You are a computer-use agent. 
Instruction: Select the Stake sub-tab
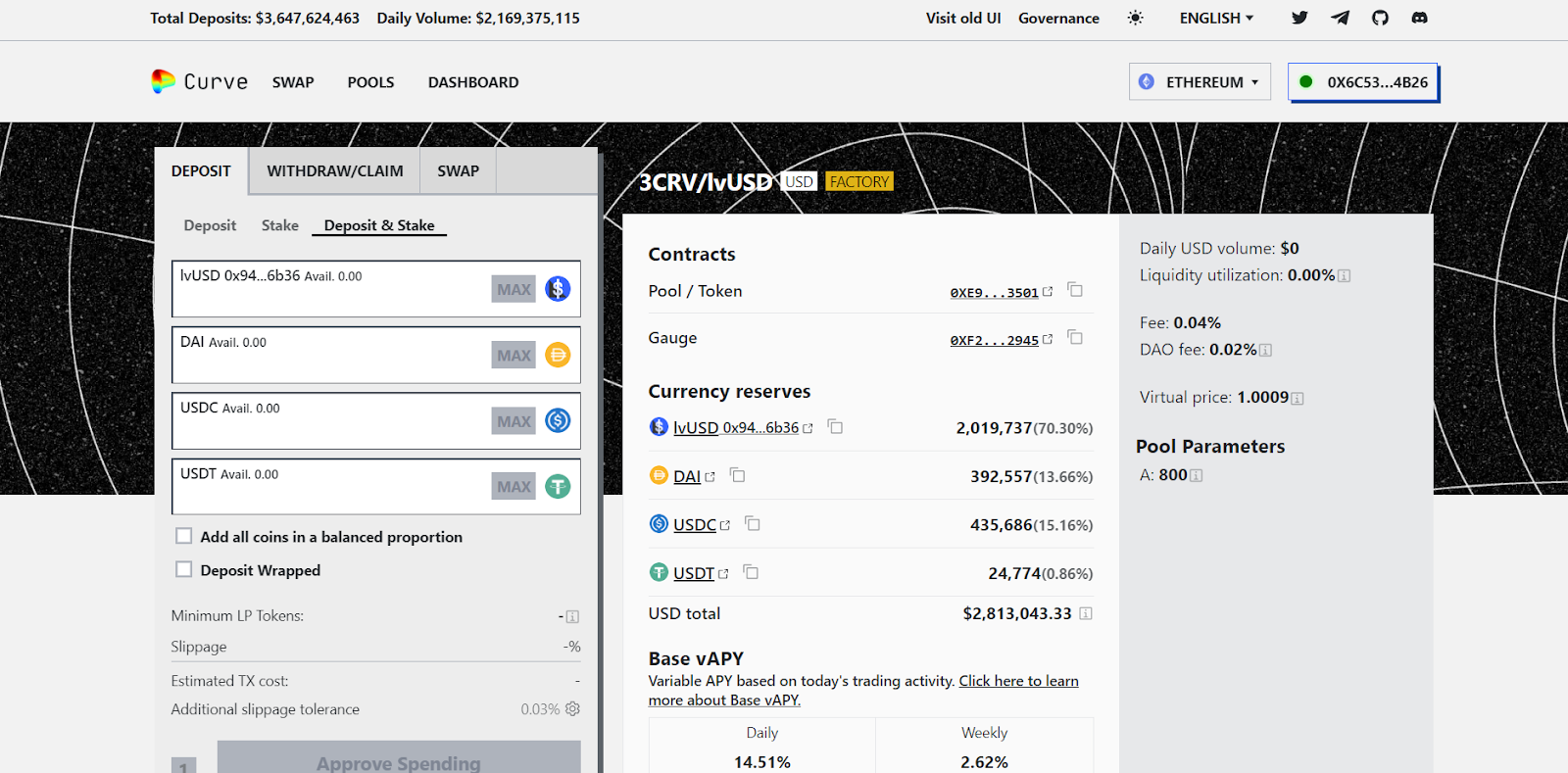[x=280, y=225]
